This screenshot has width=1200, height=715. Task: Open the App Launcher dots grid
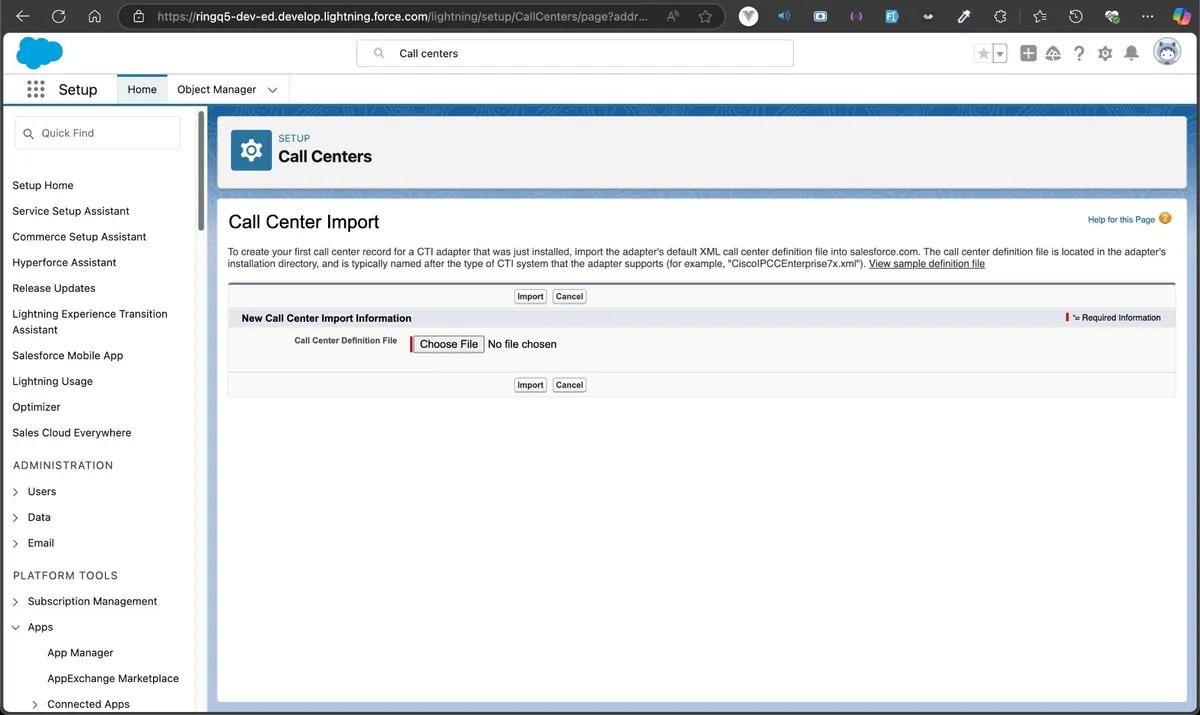pyautogui.click(x=36, y=89)
